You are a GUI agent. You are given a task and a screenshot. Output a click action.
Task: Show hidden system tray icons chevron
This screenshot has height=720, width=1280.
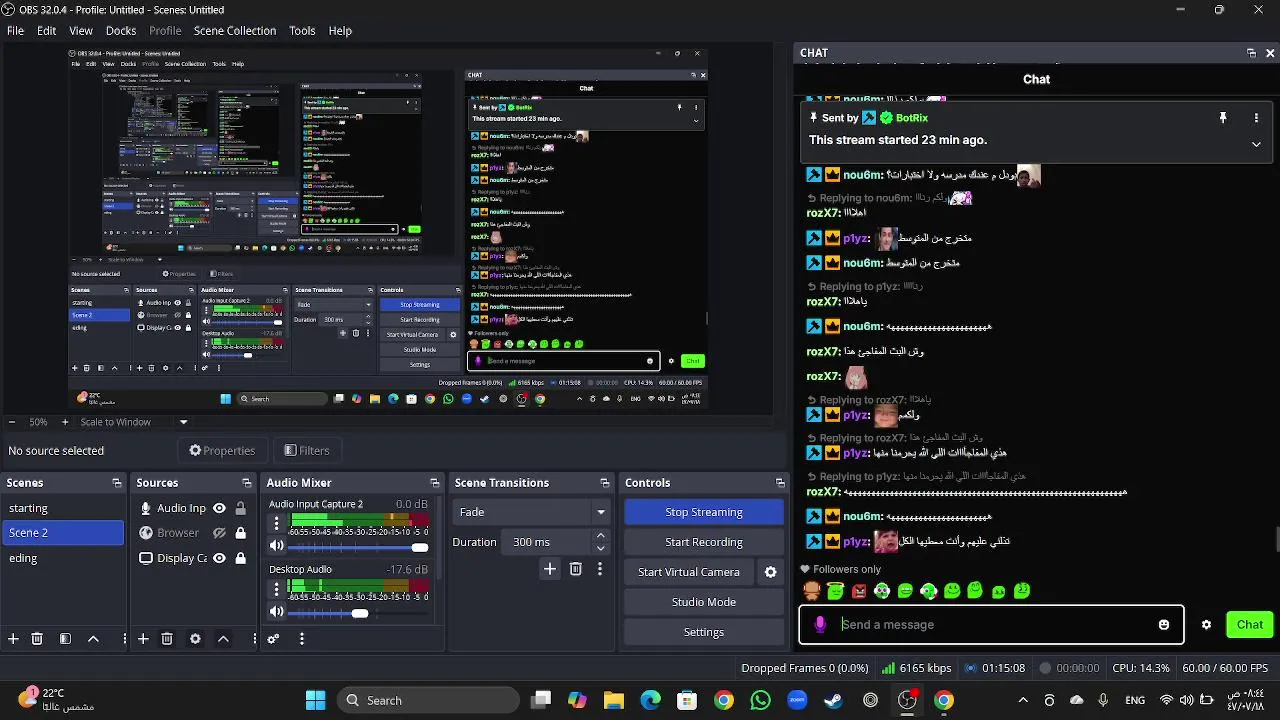point(1022,700)
